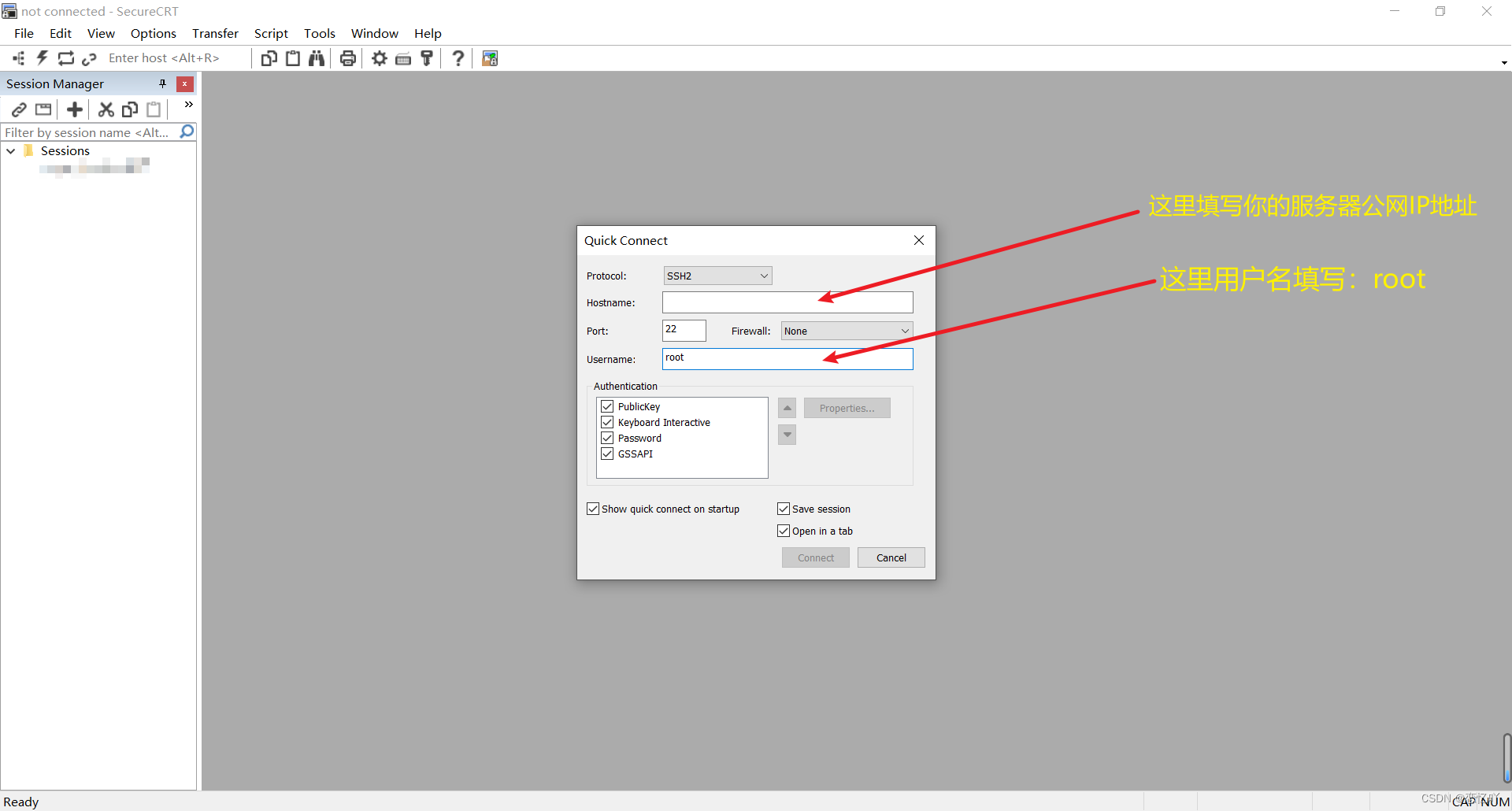Open the File menu
The height and width of the screenshot is (811, 1512).
pyautogui.click(x=24, y=33)
